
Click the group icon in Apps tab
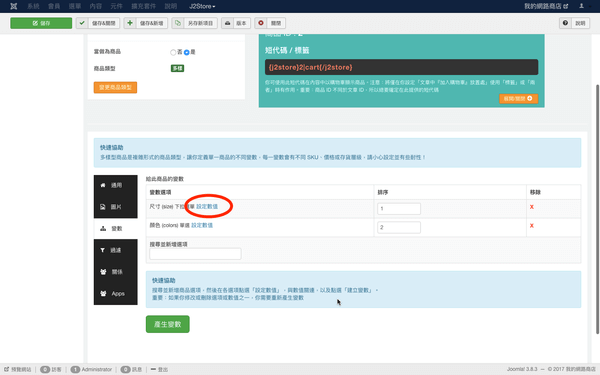tap(103, 293)
